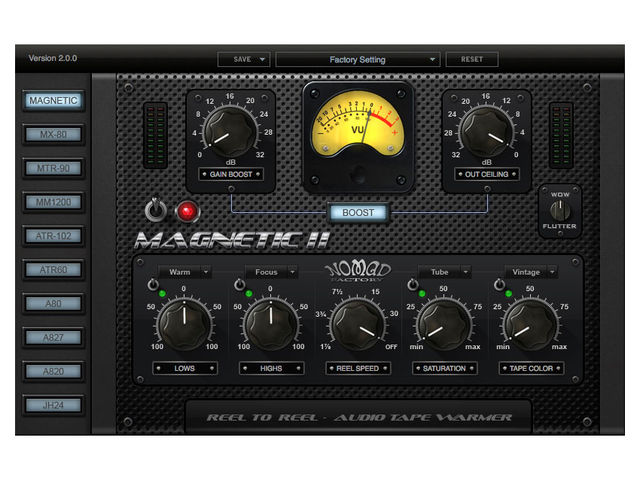Toggle the TAPE COLOR section power switch
Image resolution: width=640 pixels, height=480 pixels.
point(499,284)
